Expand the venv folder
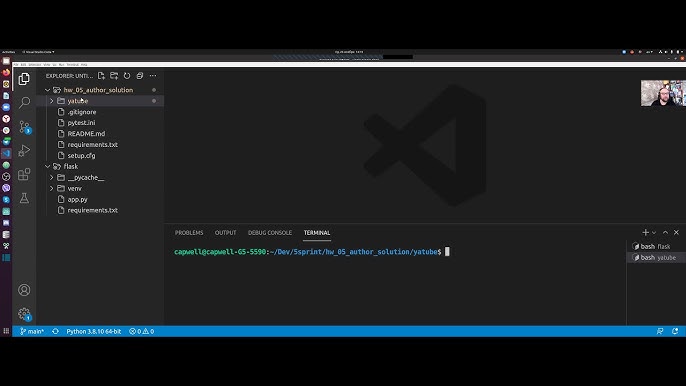The height and width of the screenshot is (386, 686). 52,188
